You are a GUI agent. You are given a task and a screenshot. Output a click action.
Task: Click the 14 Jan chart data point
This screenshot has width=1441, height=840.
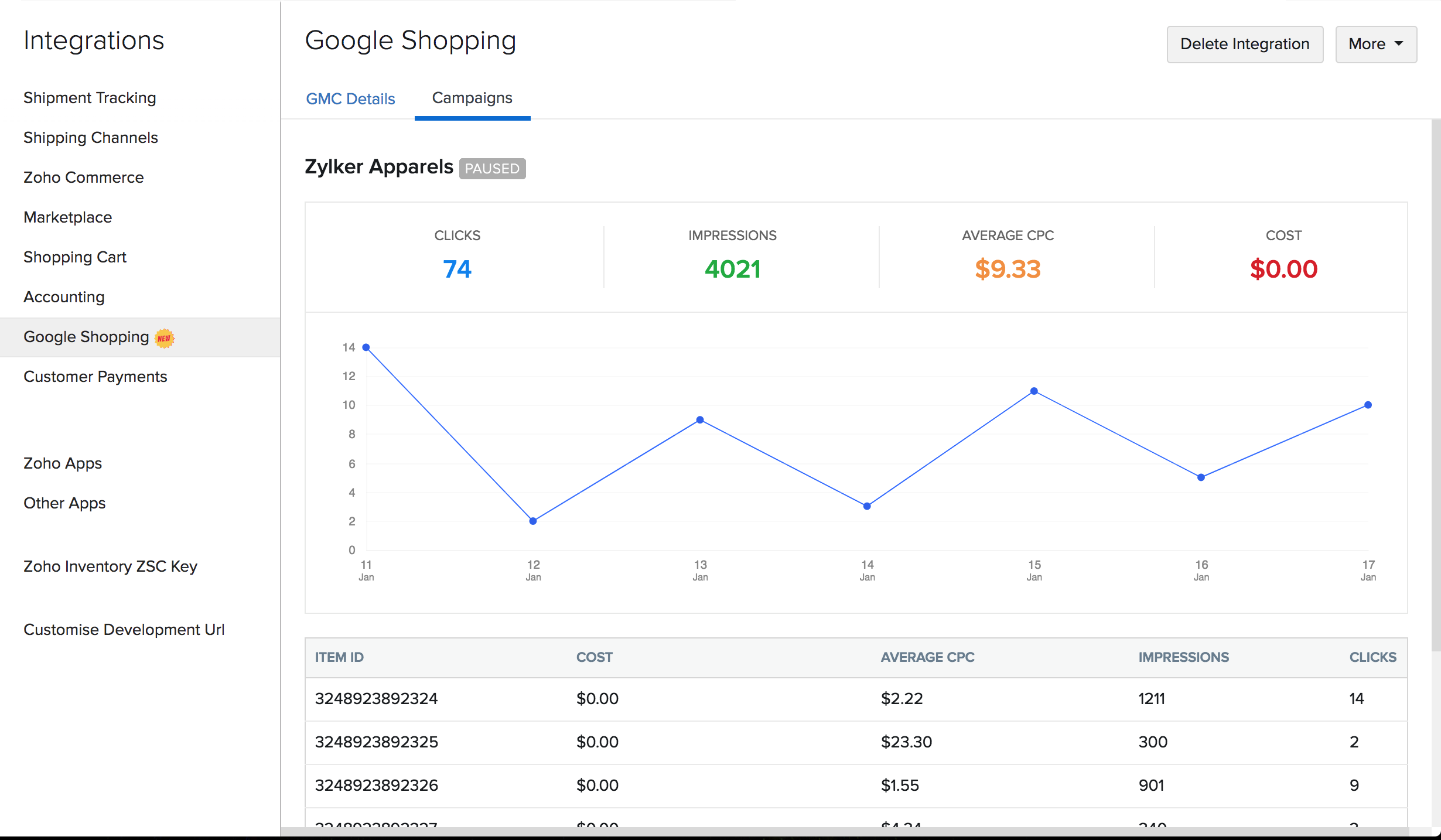(867, 506)
